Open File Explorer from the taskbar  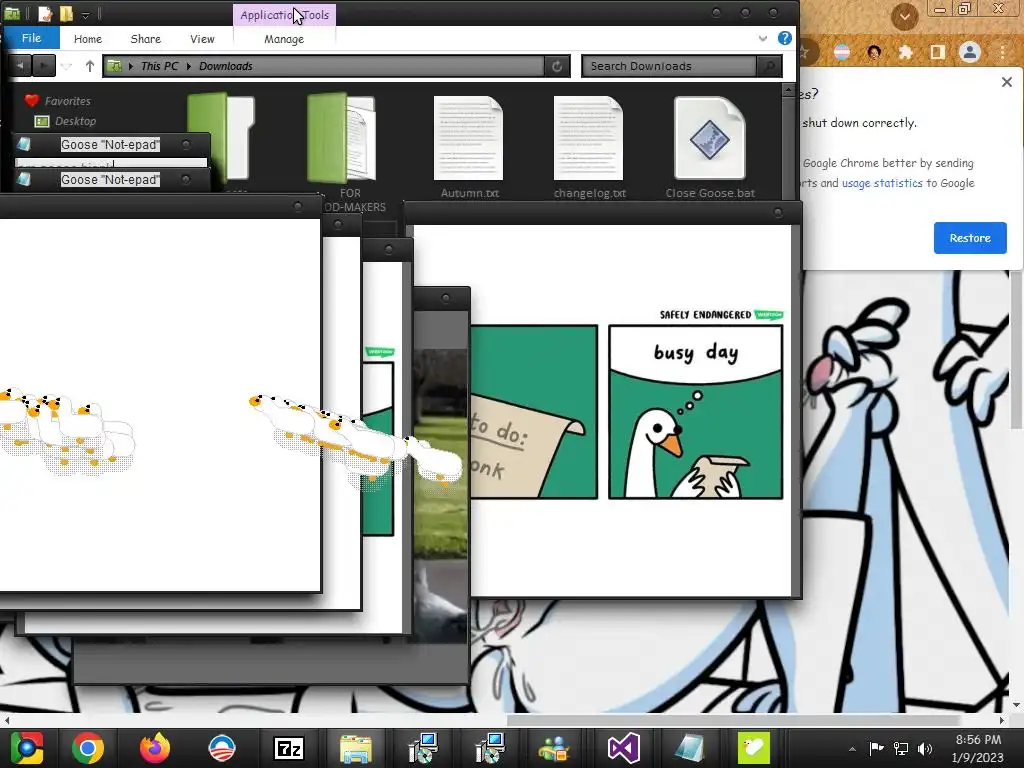[356, 748]
